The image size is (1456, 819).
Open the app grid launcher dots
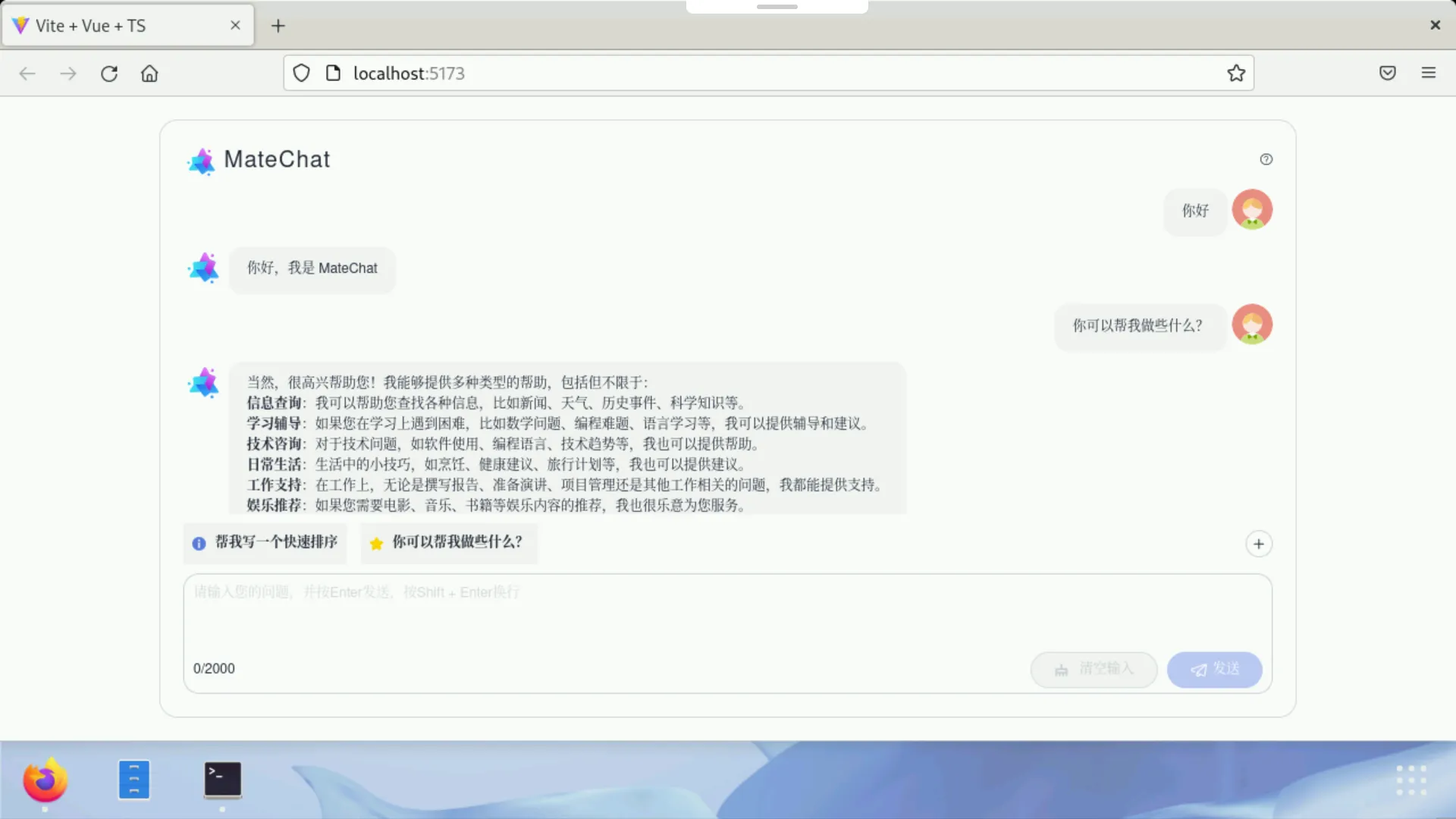click(x=1410, y=780)
